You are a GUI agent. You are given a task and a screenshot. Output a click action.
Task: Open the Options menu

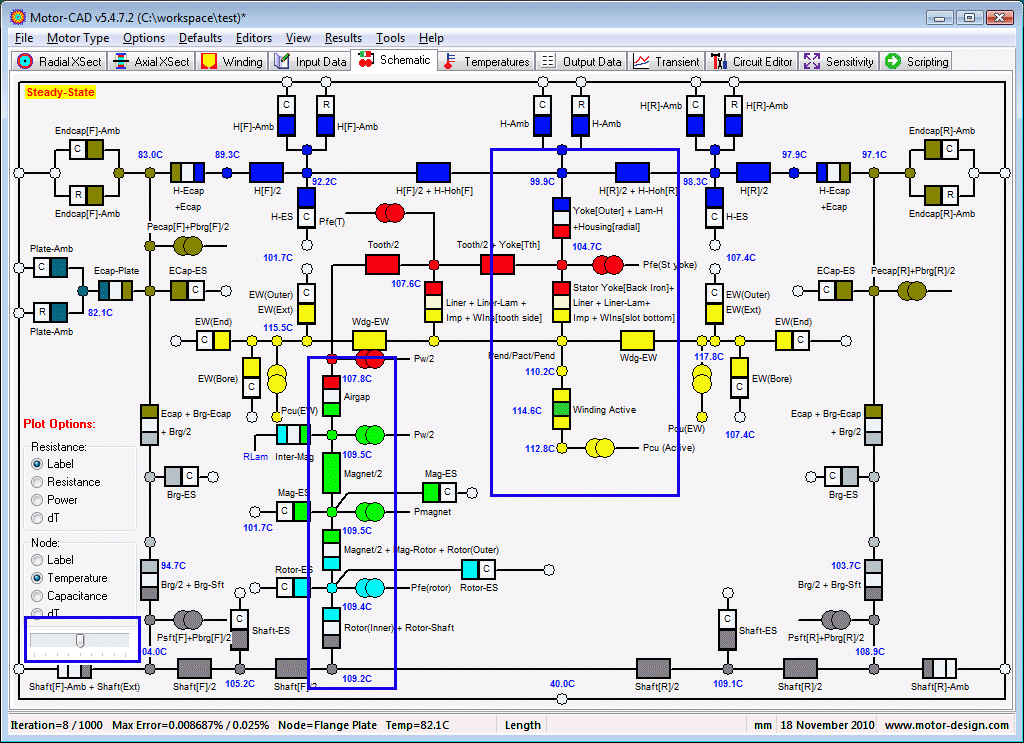[x=144, y=38]
